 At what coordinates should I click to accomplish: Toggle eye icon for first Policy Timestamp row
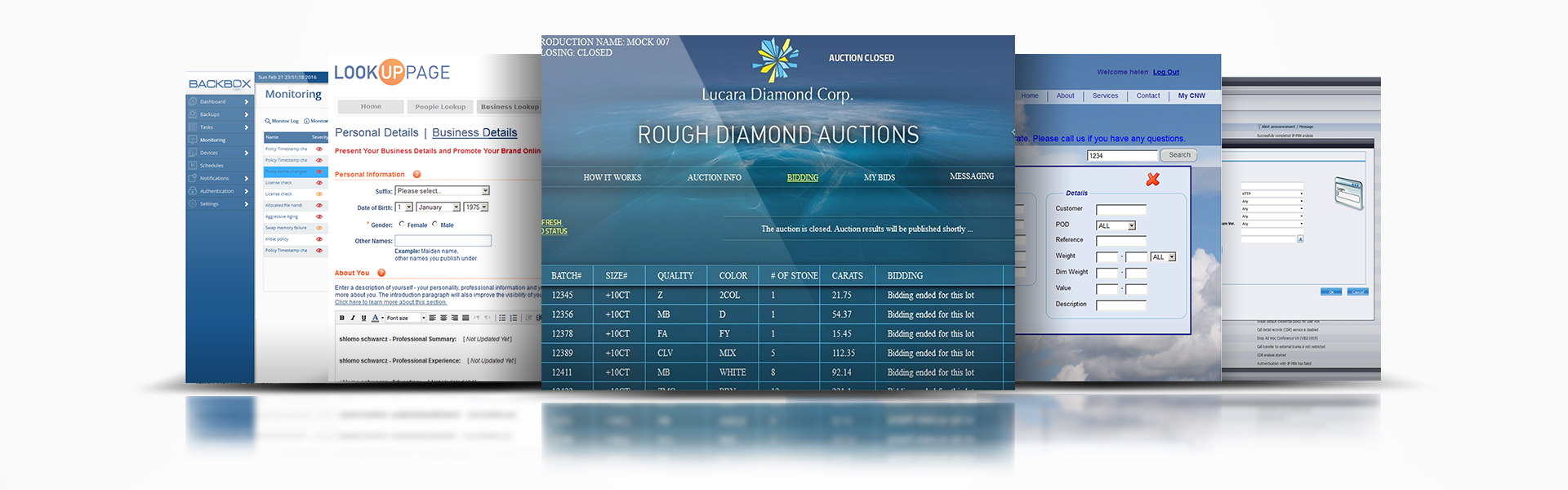coord(319,149)
